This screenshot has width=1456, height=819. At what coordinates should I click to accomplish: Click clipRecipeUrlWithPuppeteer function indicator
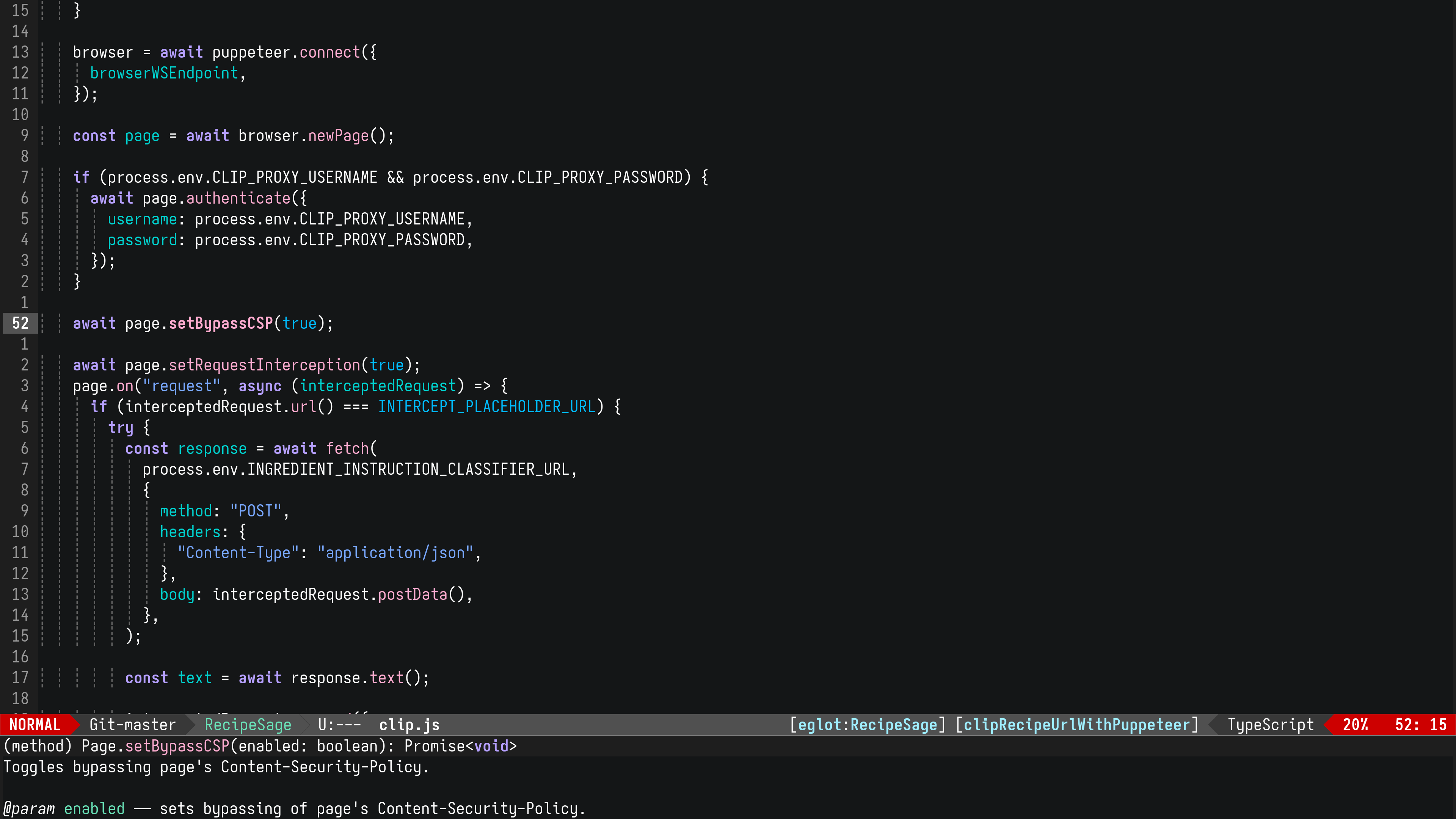[x=1076, y=725]
